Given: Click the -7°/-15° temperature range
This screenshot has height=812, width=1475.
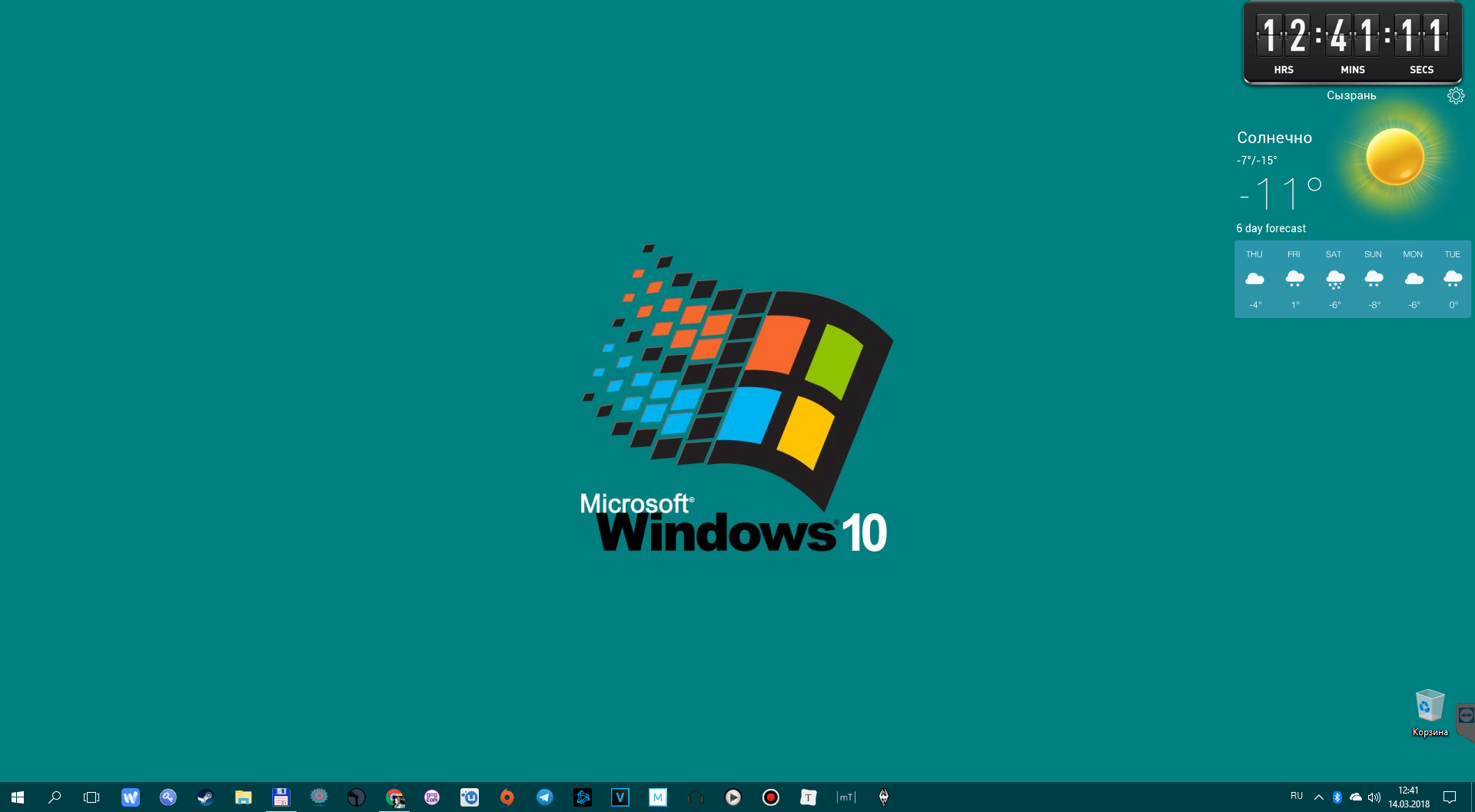Looking at the screenshot, I should pos(1257,161).
